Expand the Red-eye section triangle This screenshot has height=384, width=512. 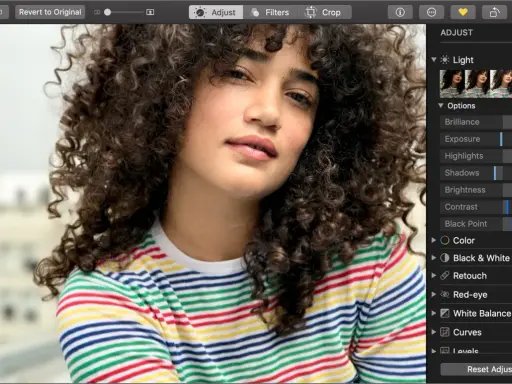coord(434,295)
